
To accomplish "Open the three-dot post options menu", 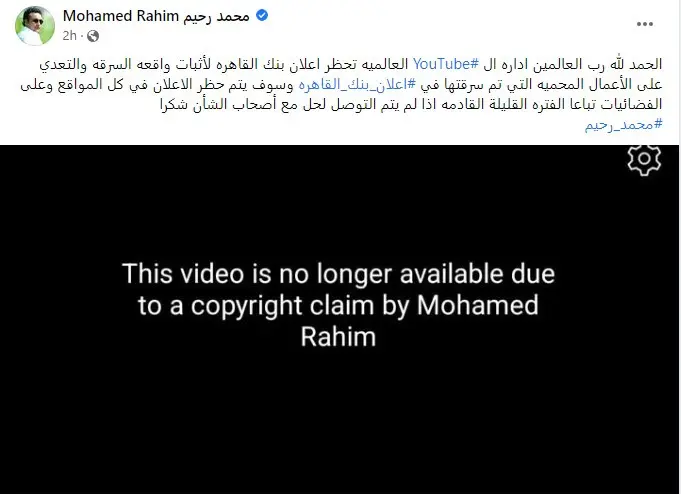I will (645, 24).
